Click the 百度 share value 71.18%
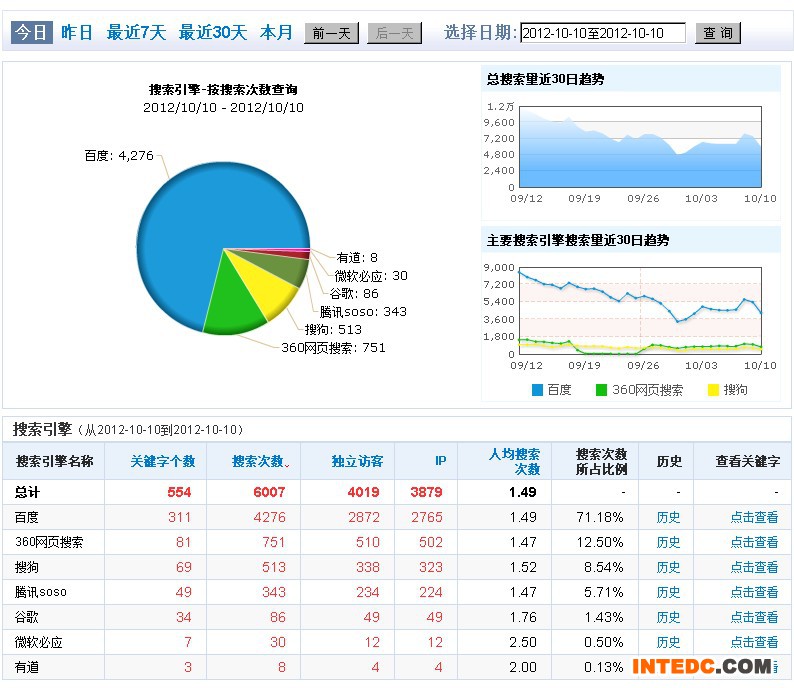794x688 pixels. point(600,517)
